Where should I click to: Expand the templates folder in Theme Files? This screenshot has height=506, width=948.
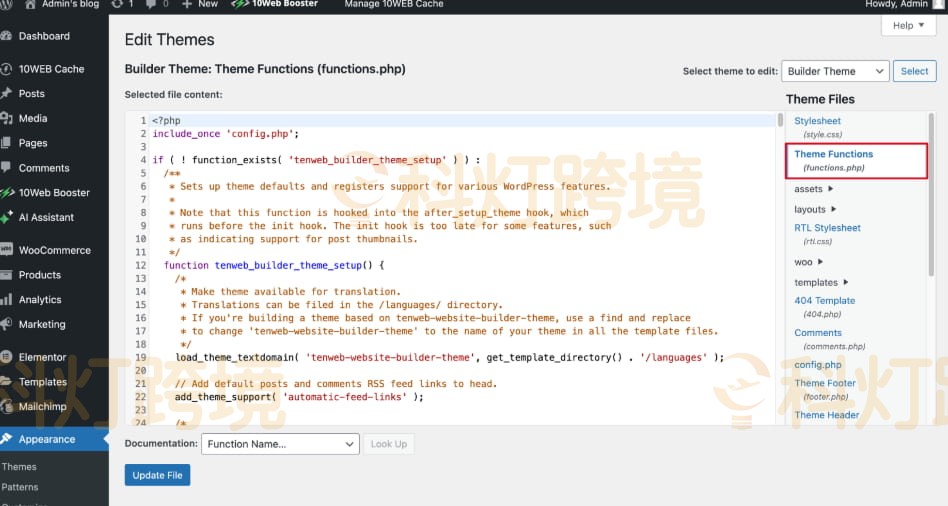point(821,283)
